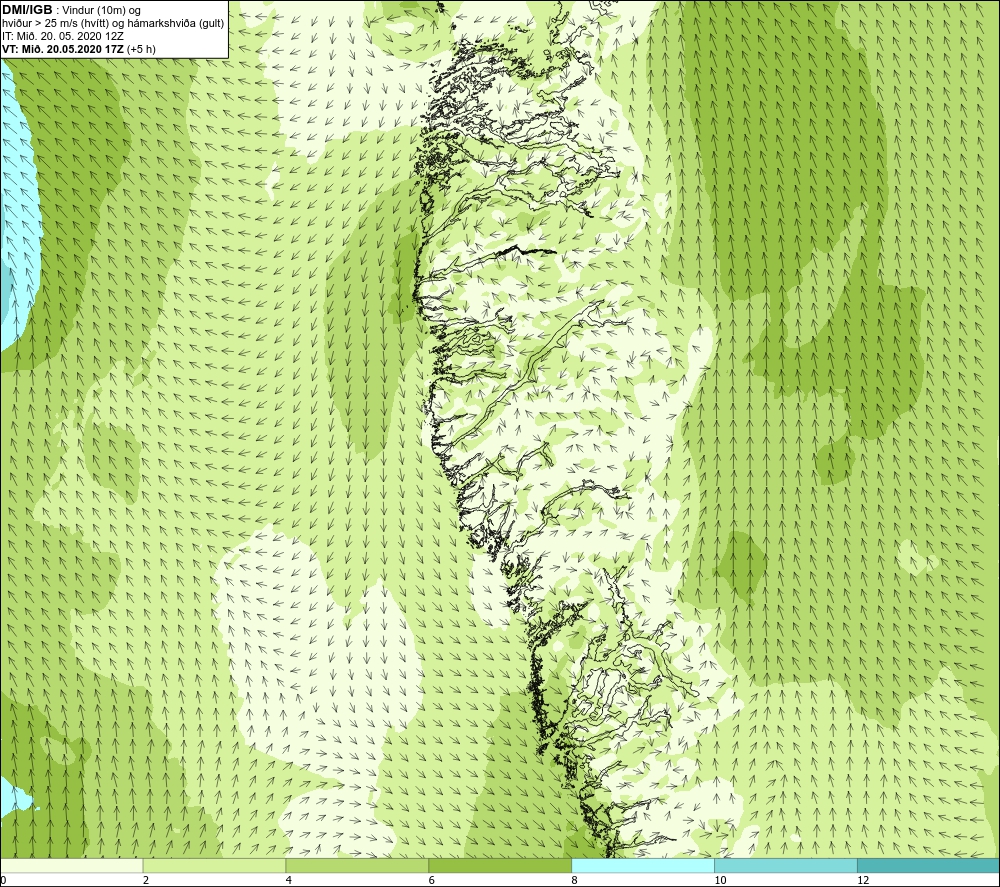This screenshot has height=887, width=1000.
Task: Click the scale label '4'
Action: pos(289,881)
